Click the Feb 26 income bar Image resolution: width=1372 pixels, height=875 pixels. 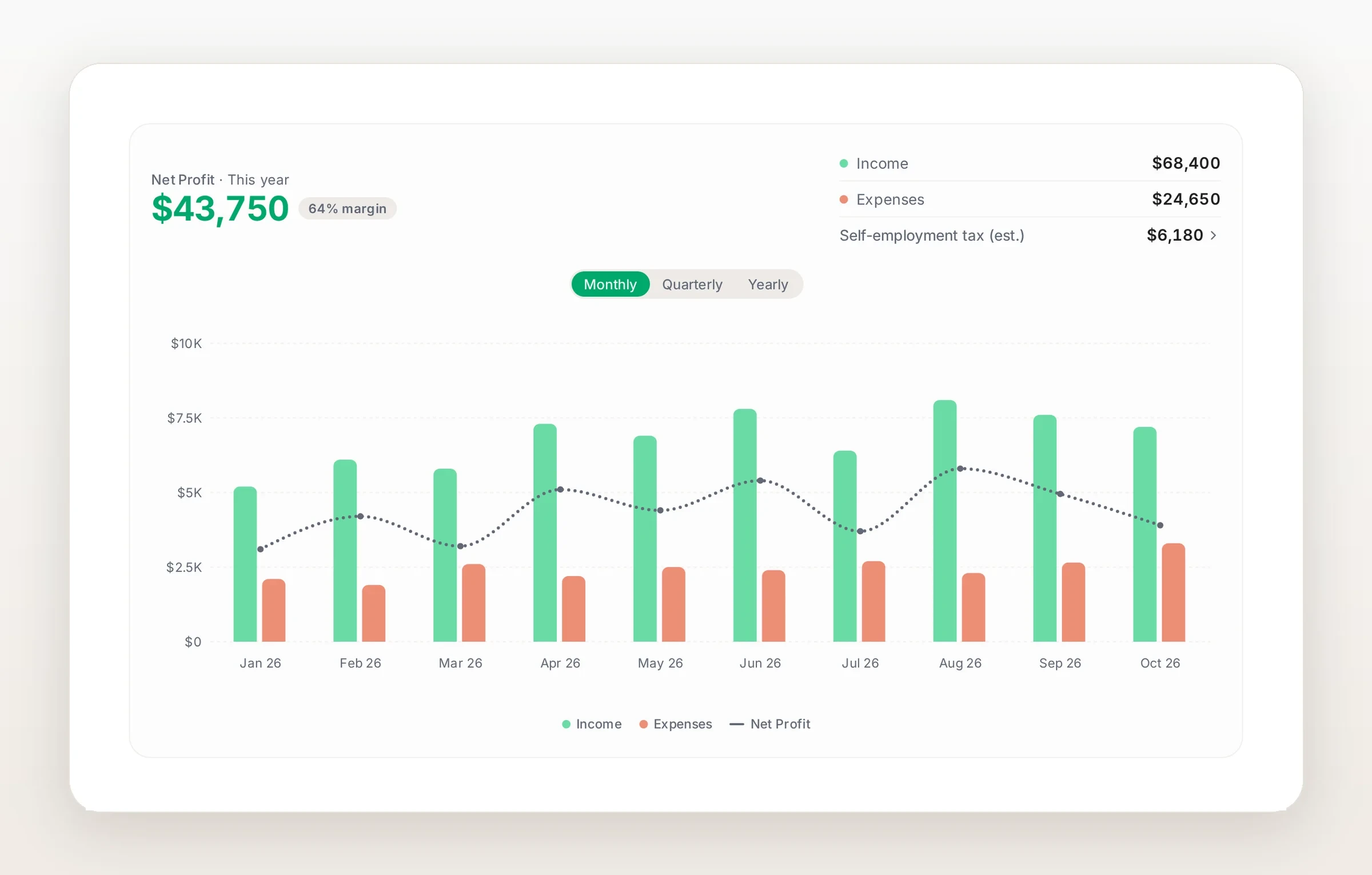(345, 550)
